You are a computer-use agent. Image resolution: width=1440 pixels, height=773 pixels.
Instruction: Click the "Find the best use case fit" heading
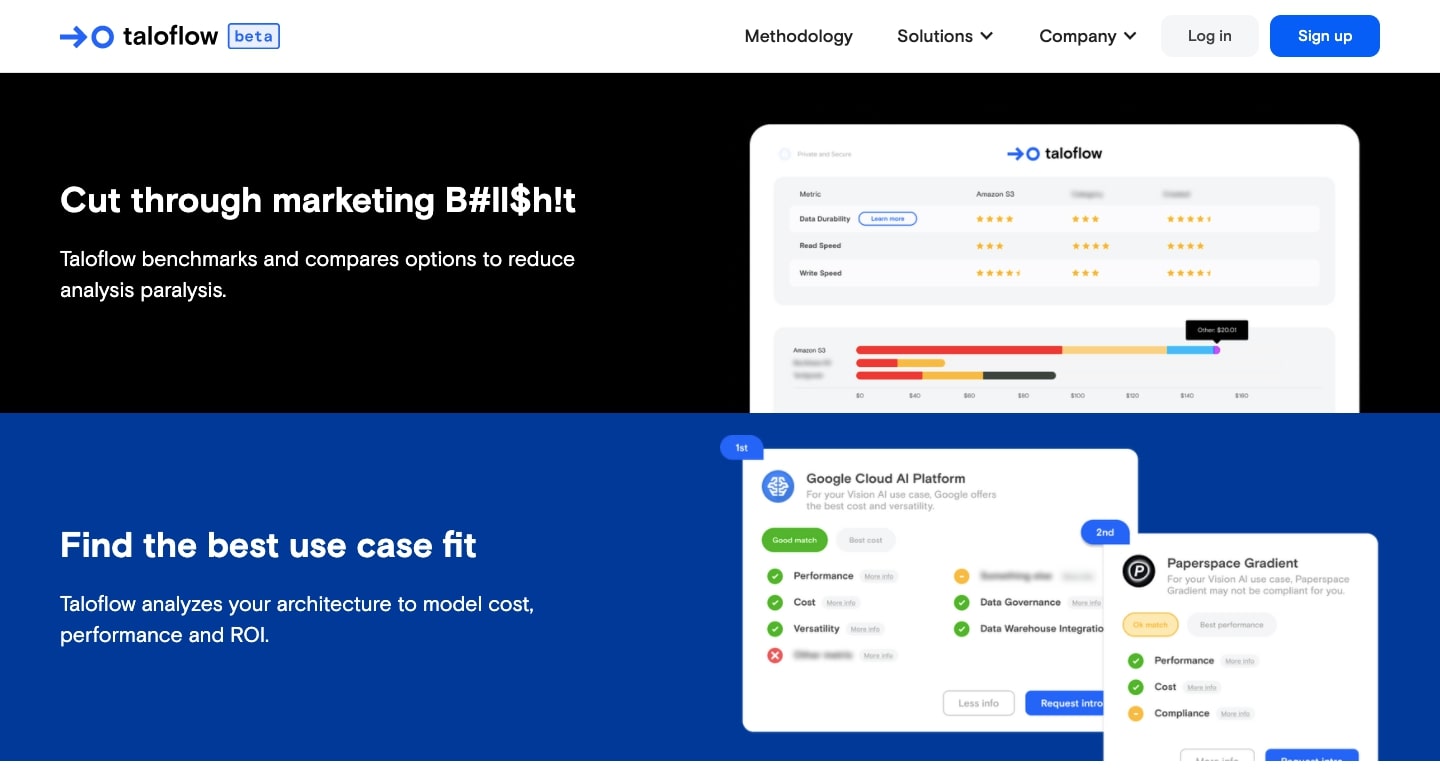[x=268, y=545]
